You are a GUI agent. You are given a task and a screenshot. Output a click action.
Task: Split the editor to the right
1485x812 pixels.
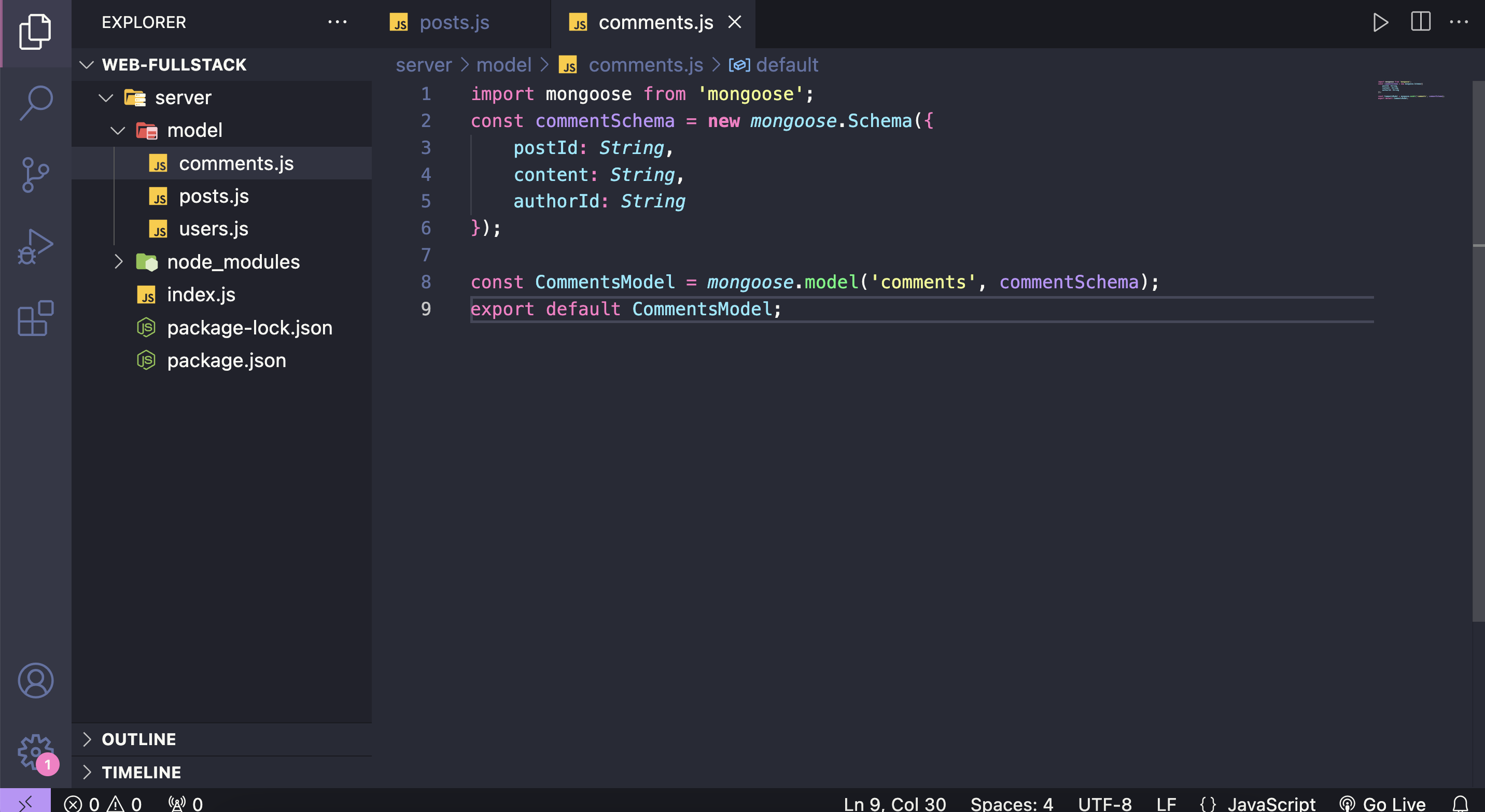click(x=1420, y=22)
